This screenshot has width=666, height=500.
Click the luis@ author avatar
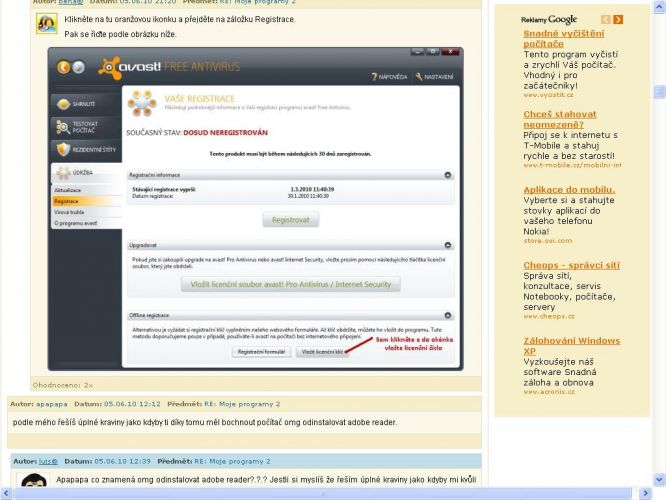click(x=34, y=480)
